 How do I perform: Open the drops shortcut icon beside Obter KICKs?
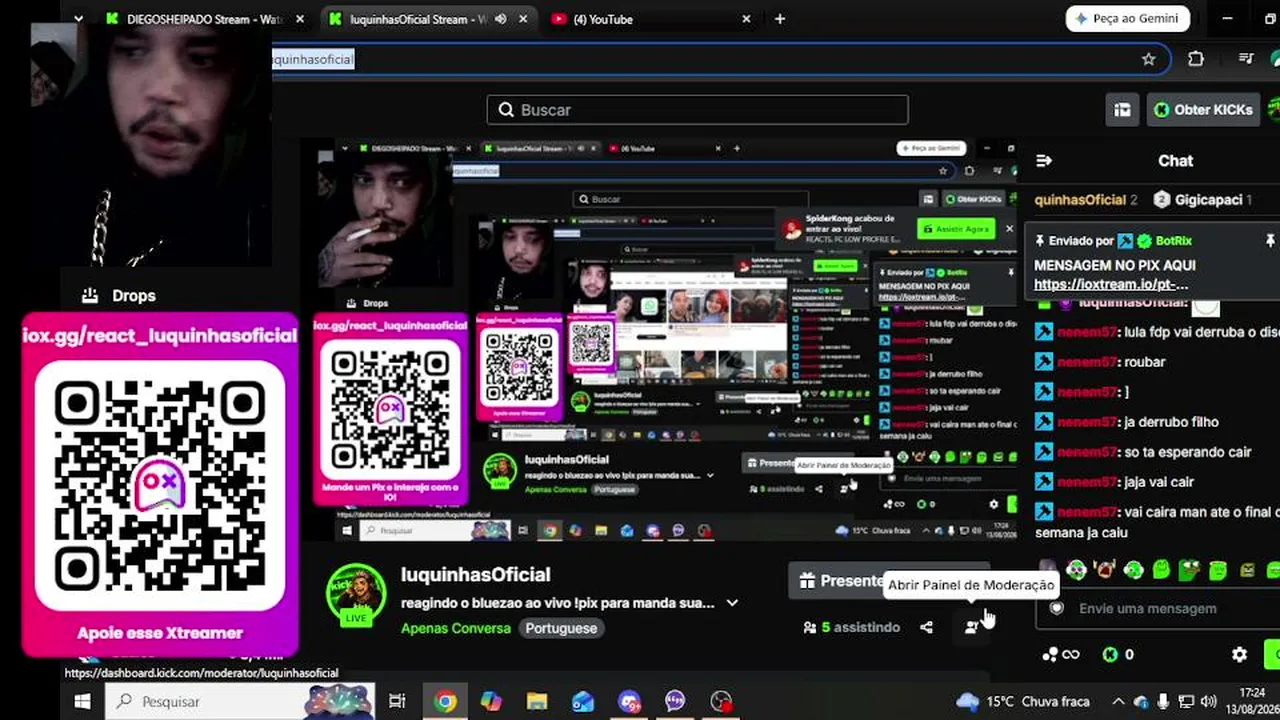pos(1123,110)
